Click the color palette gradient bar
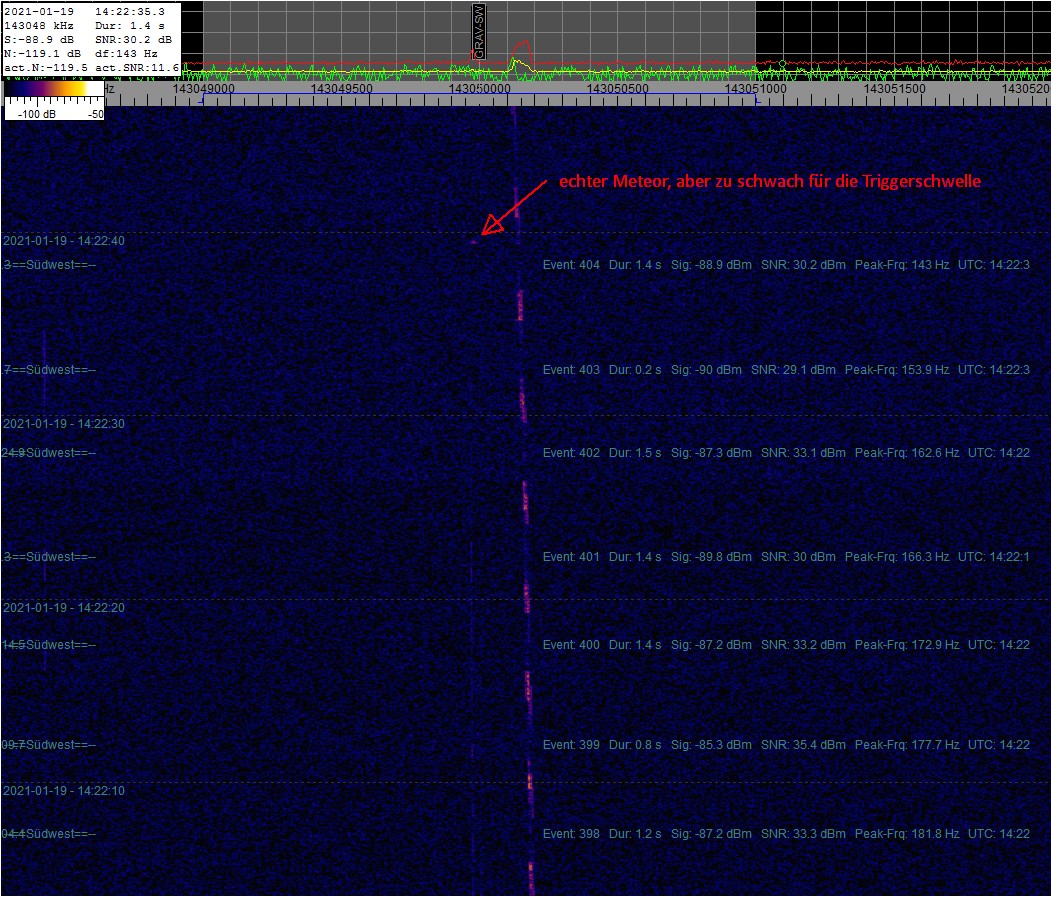 tap(54, 90)
